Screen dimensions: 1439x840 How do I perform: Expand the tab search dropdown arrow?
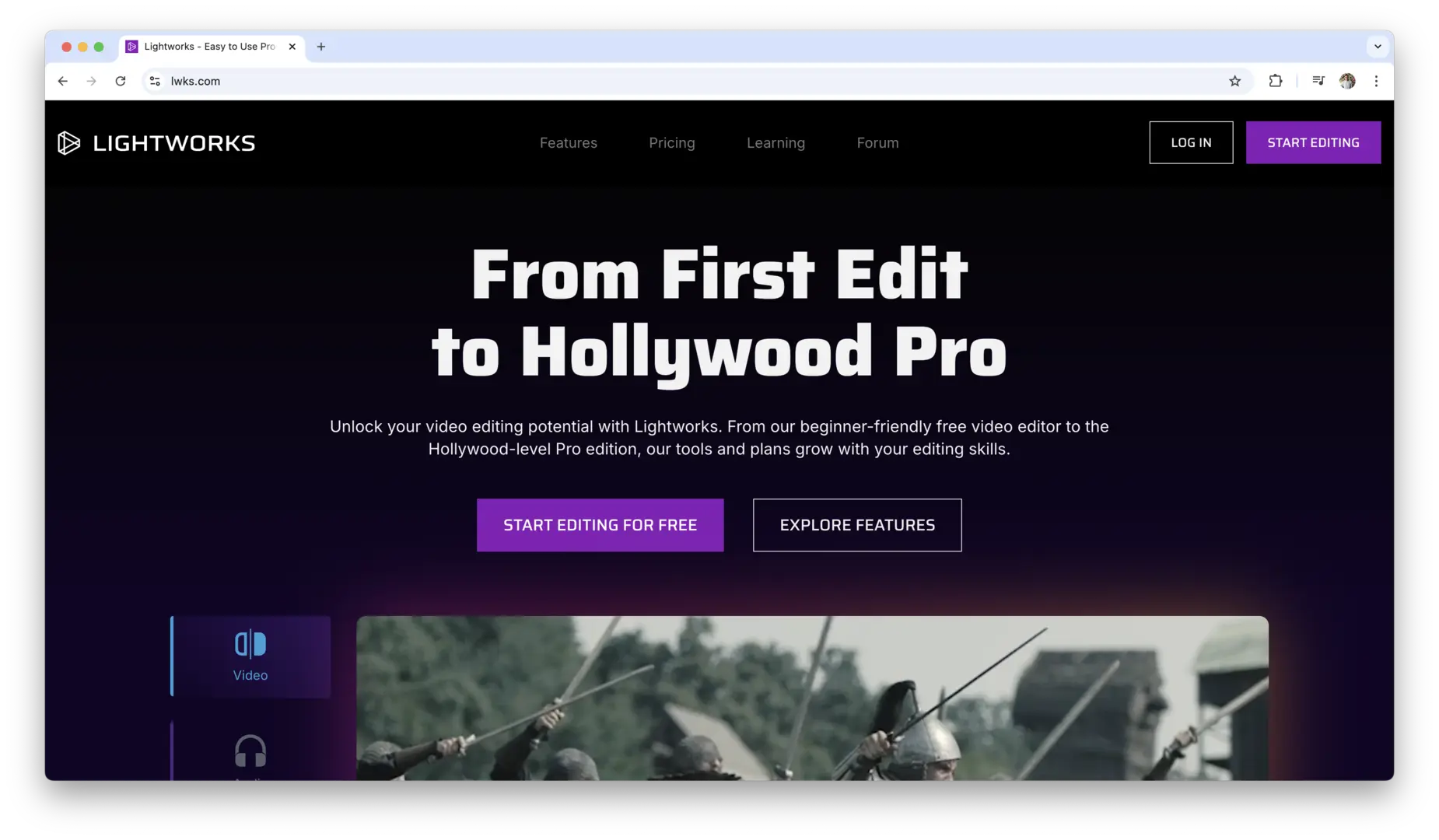coord(1378,47)
